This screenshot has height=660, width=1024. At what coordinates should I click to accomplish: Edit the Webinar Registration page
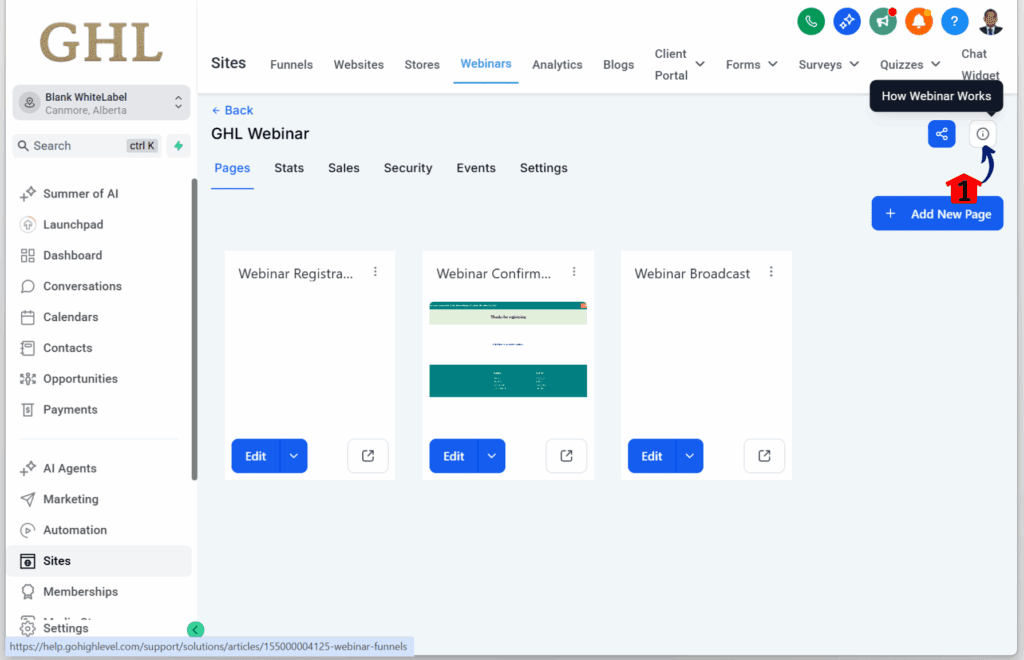(x=255, y=456)
